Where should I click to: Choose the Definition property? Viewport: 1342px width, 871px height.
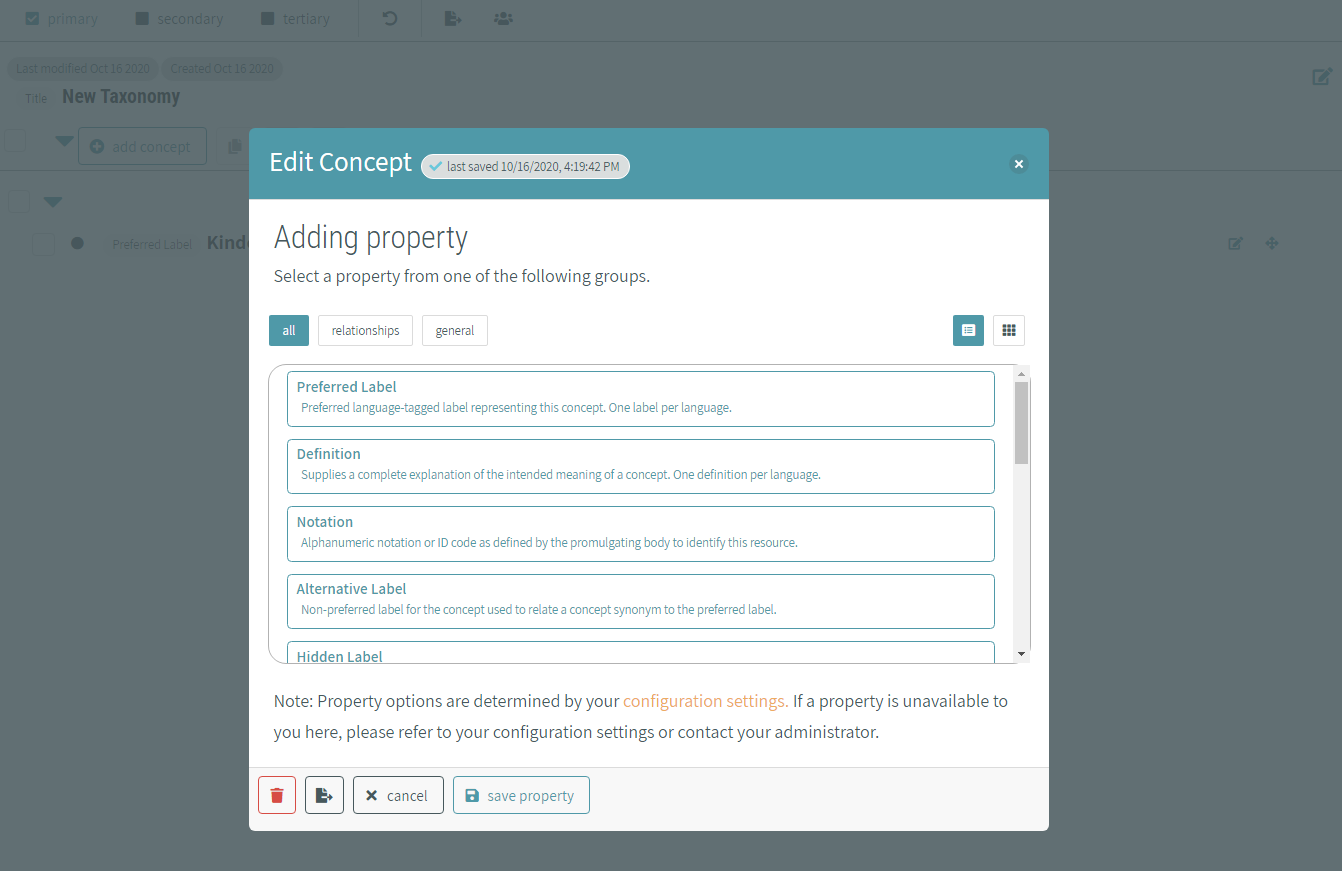tap(641, 466)
